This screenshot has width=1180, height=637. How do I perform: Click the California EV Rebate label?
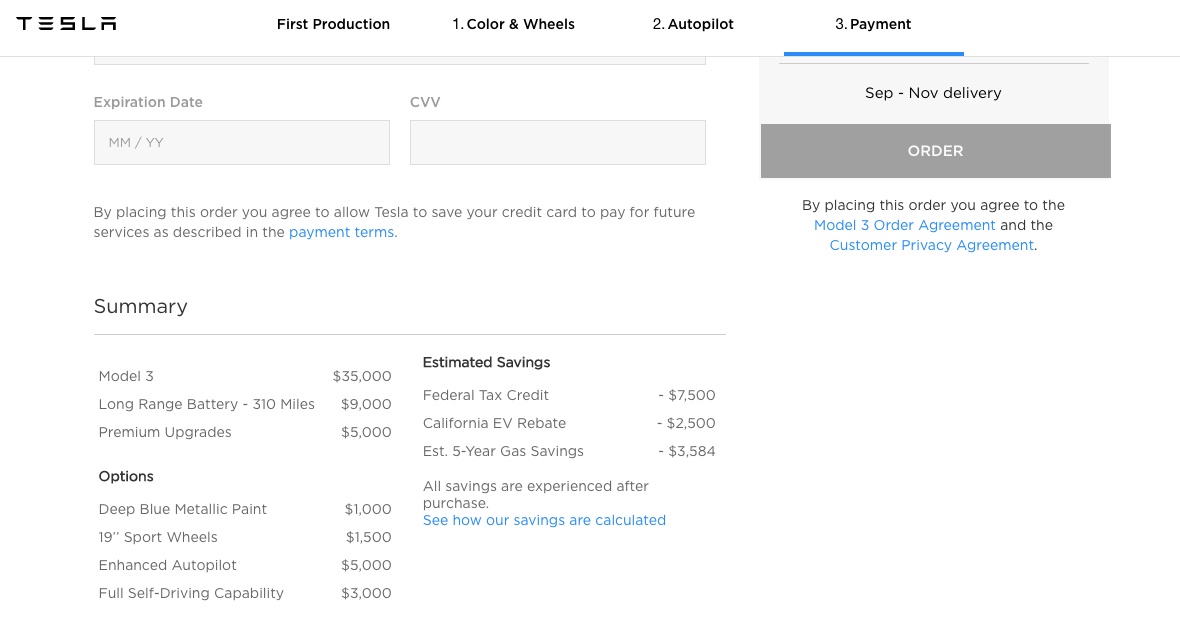coord(494,423)
